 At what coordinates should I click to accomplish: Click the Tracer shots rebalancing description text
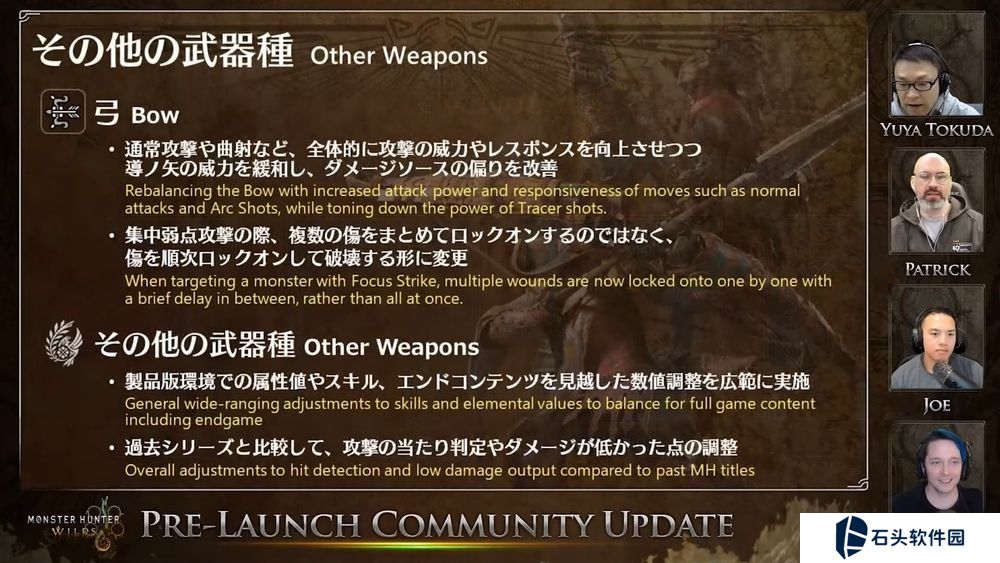point(462,200)
